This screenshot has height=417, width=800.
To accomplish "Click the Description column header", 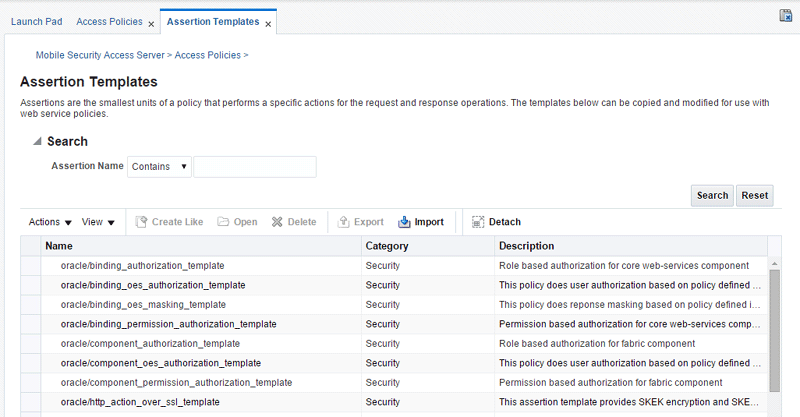I will pyautogui.click(x=631, y=246).
